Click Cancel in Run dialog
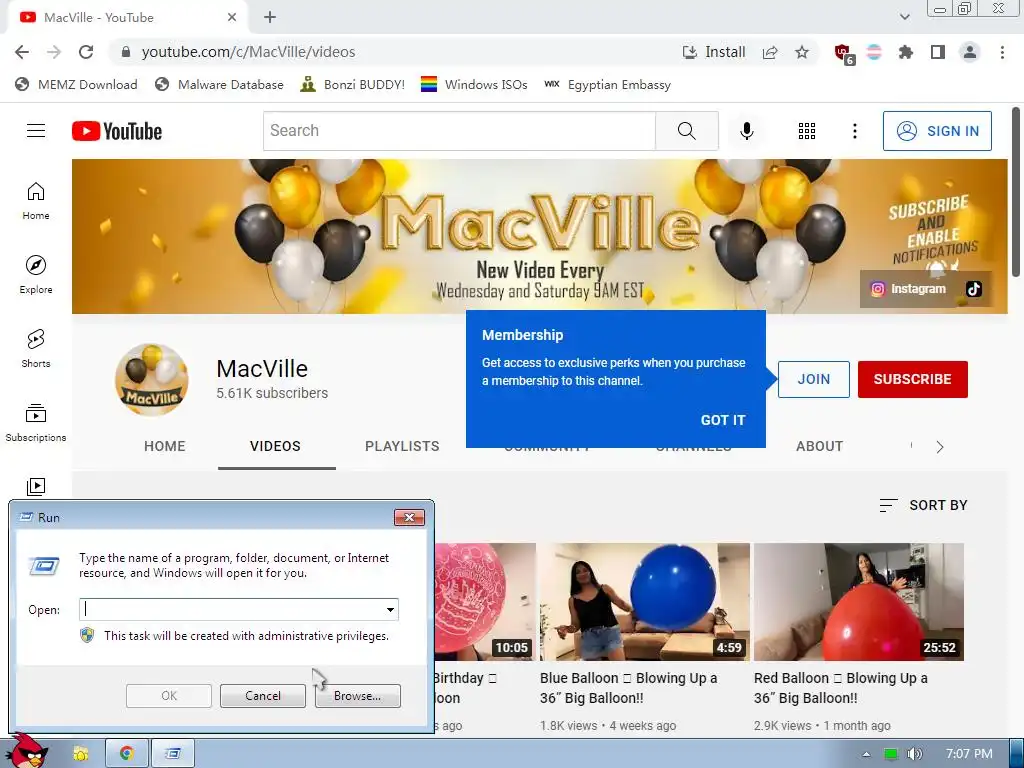Screen dimensions: 1024x768 (263, 696)
